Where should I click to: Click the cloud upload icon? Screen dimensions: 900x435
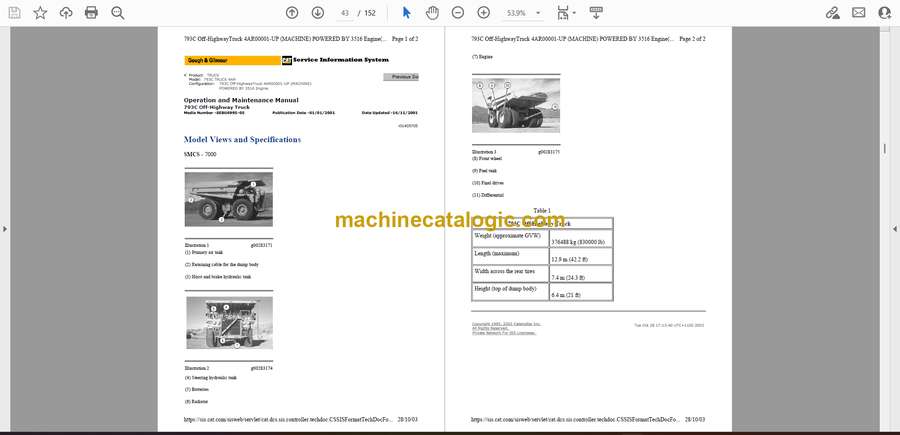pos(66,13)
